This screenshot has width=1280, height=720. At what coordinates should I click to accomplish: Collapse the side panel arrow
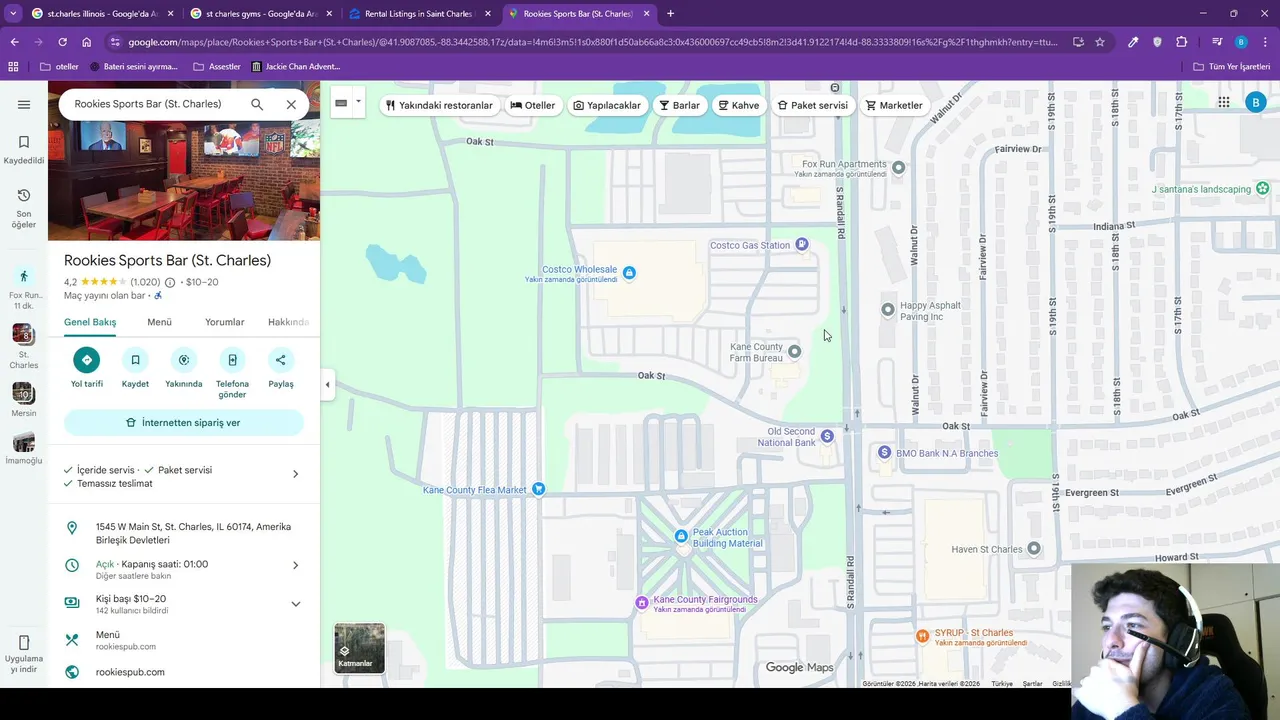pos(327,384)
